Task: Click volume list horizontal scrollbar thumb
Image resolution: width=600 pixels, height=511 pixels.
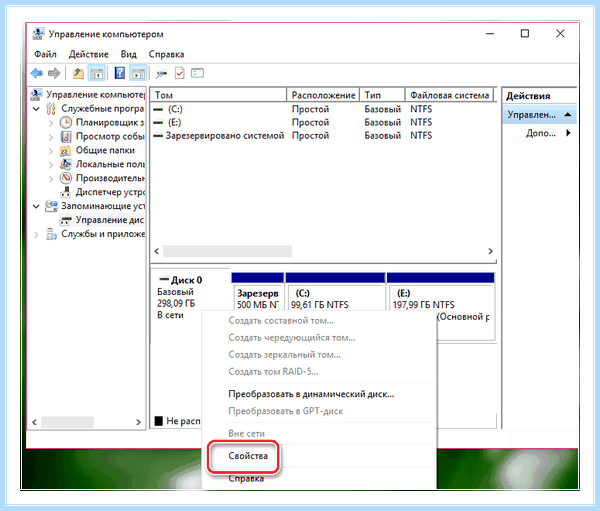Action: pos(227,251)
